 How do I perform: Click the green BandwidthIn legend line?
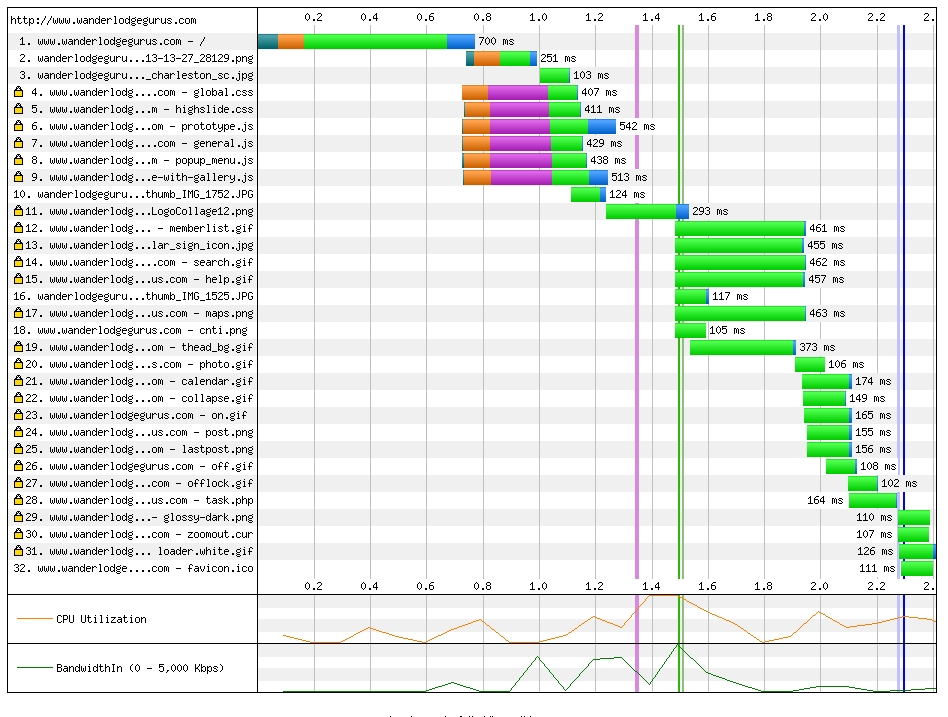(x=33, y=667)
